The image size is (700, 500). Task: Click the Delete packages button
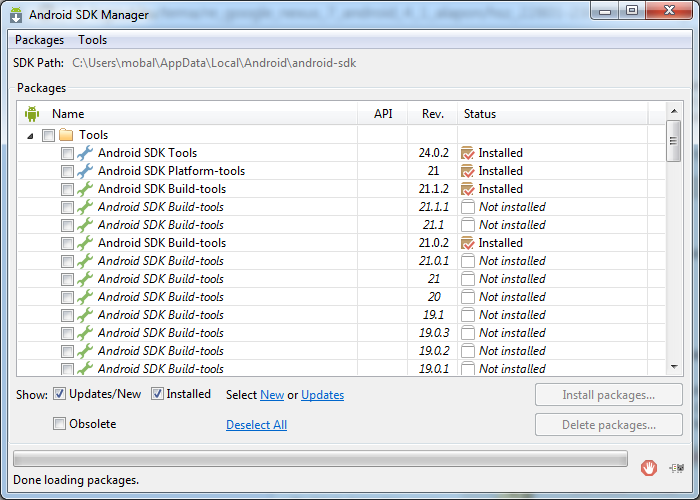coord(608,425)
